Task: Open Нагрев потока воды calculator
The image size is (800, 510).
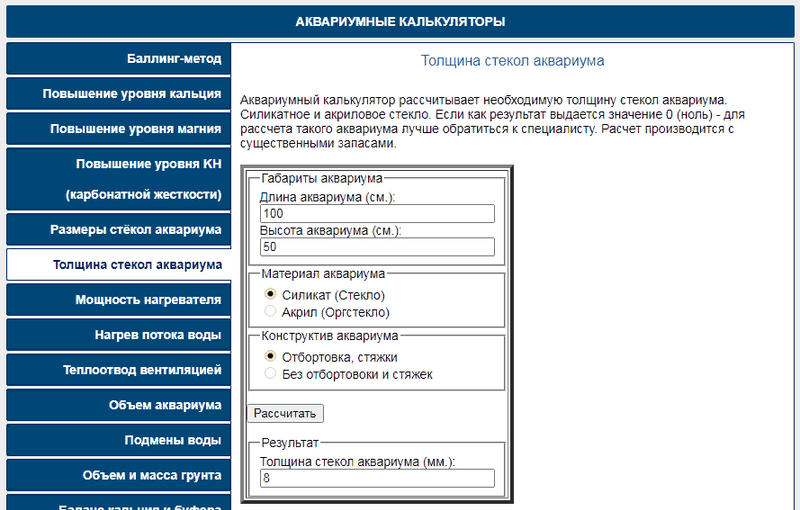Action: [118, 335]
